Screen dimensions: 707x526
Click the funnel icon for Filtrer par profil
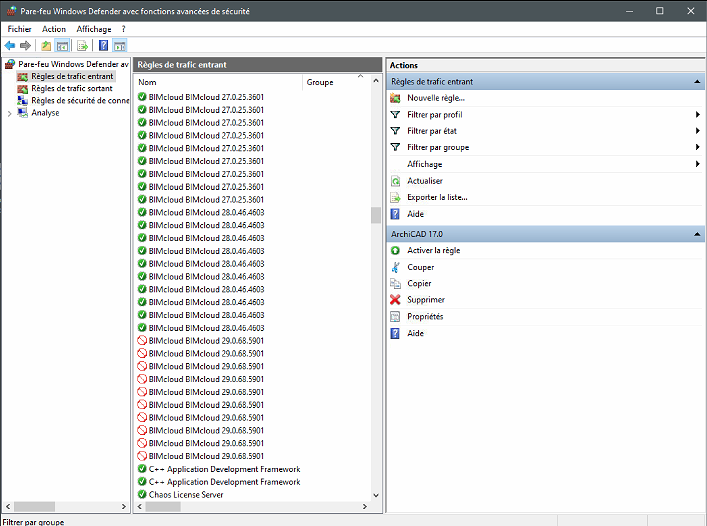pyautogui.click(x=395, y=115)
